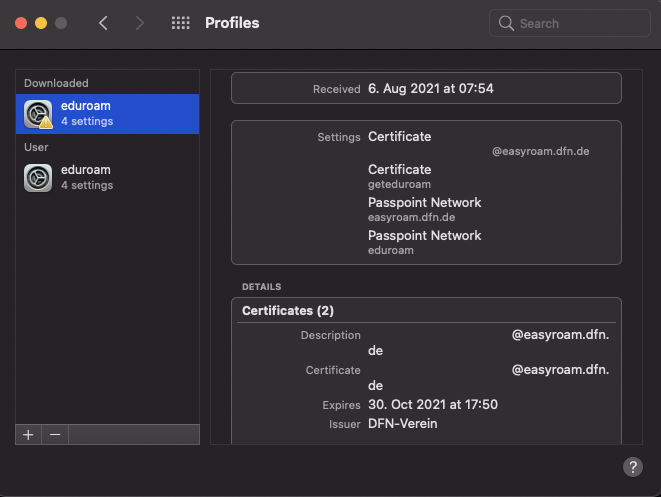
Task: Click the issuer value DFN-Verein
Action: (x=403, y=424)
